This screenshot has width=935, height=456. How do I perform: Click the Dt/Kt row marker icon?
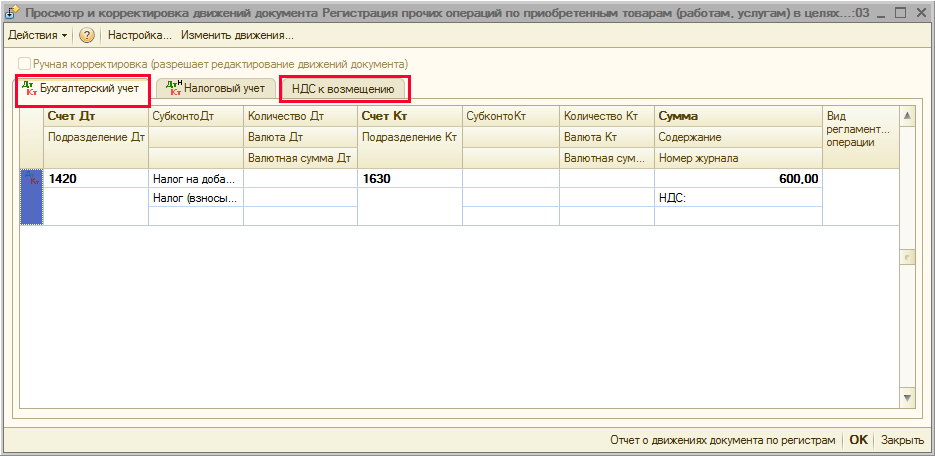[x=33, y=180]
